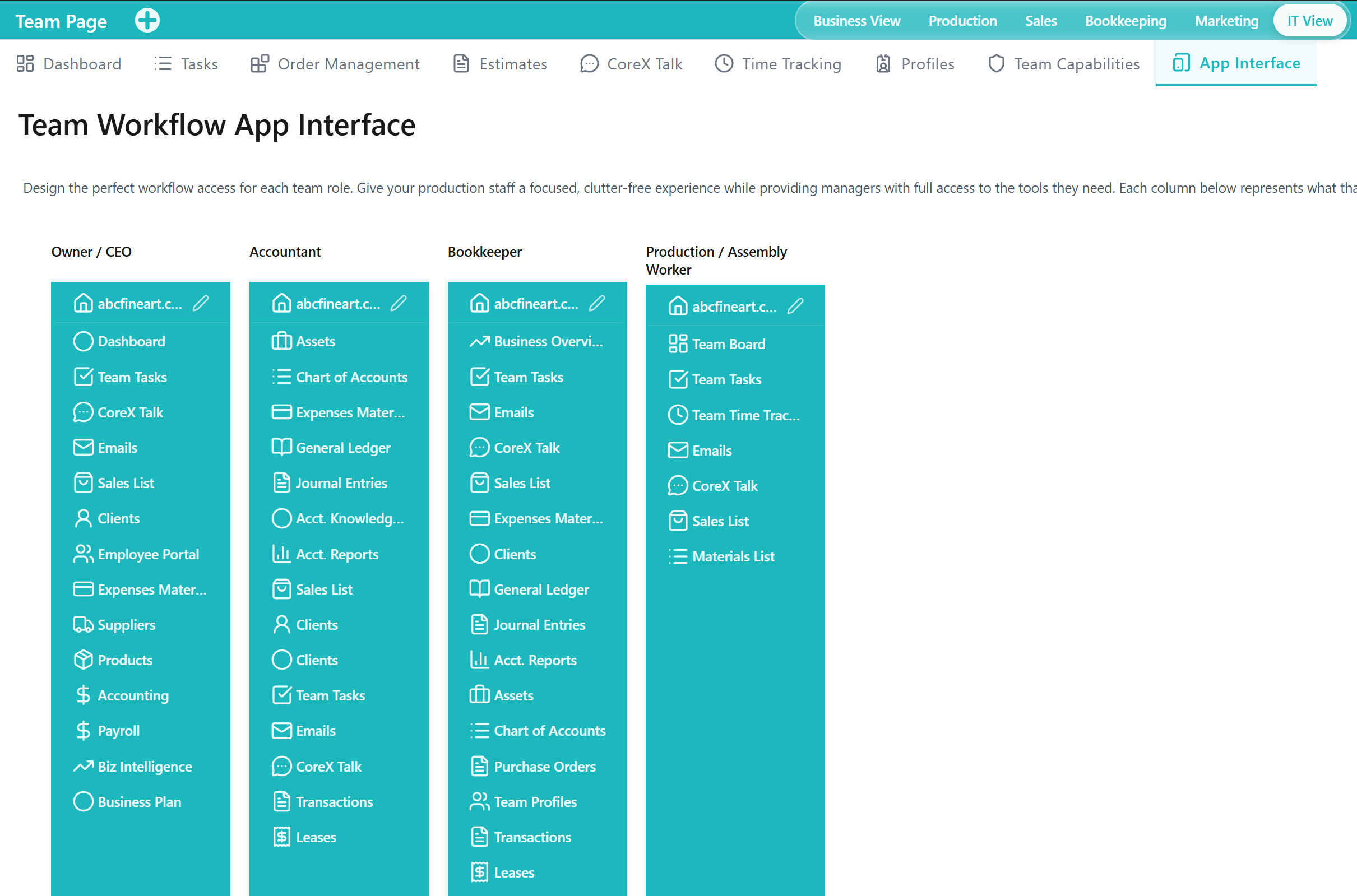Click the clock icon next to Team Time Trac...

(x=678, y=415)
